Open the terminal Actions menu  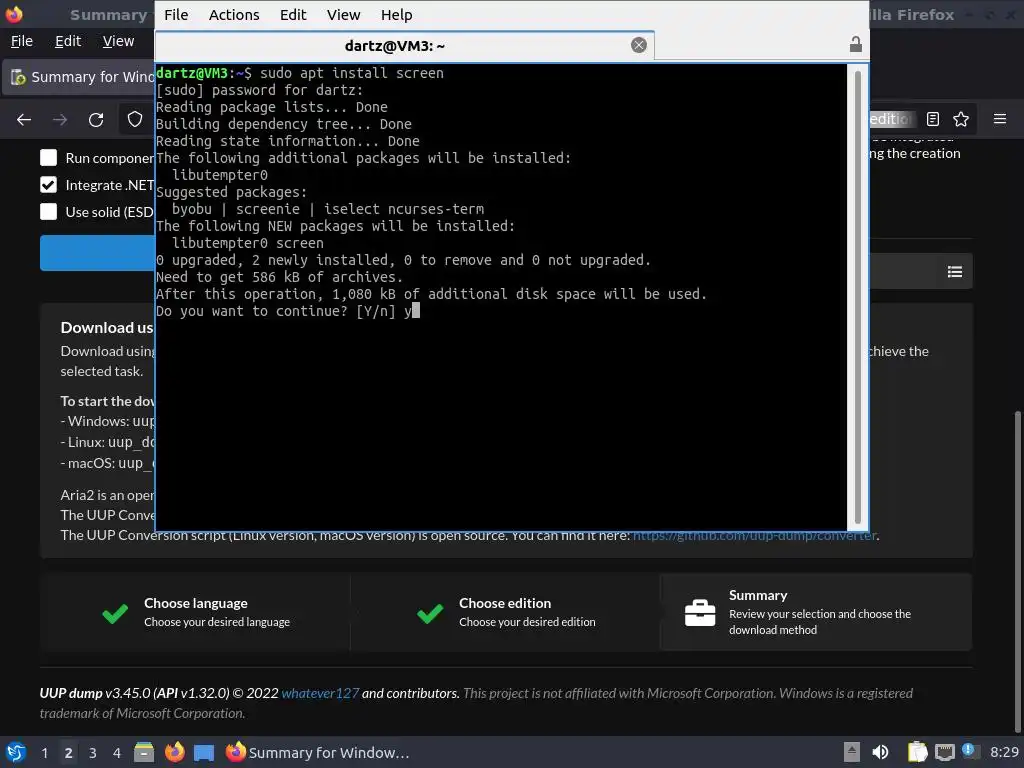click(x=234, y=14)
